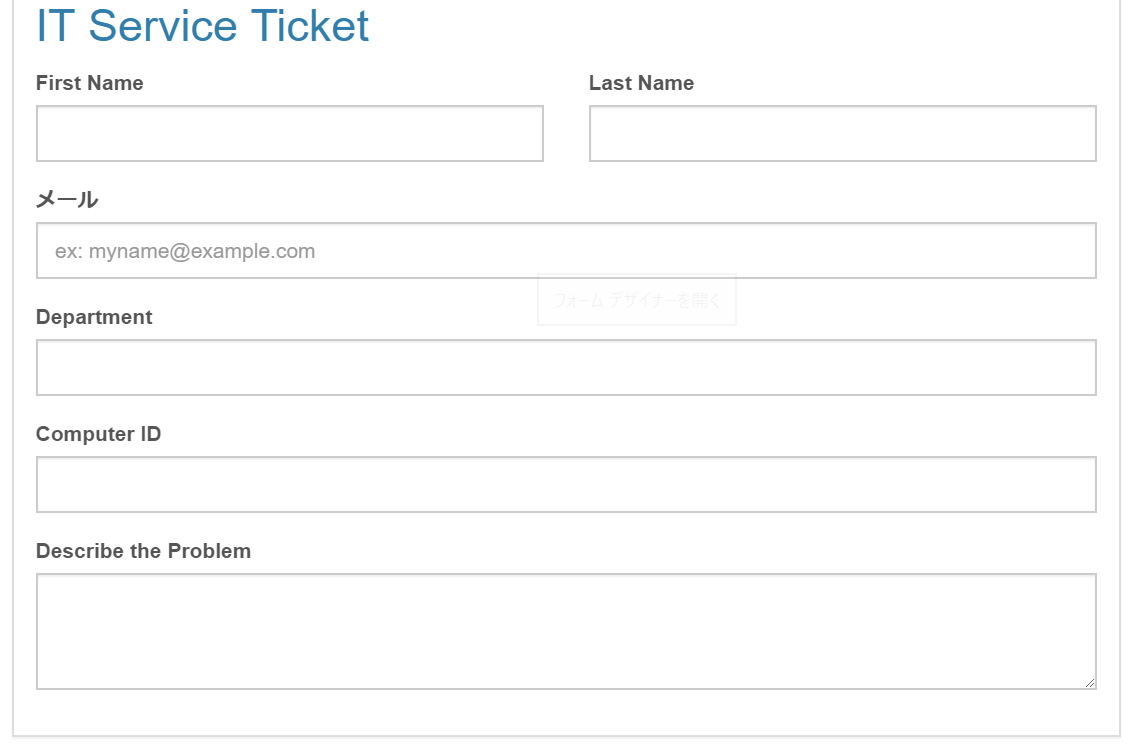Click the First Name label text

click(x=89, y=83)
